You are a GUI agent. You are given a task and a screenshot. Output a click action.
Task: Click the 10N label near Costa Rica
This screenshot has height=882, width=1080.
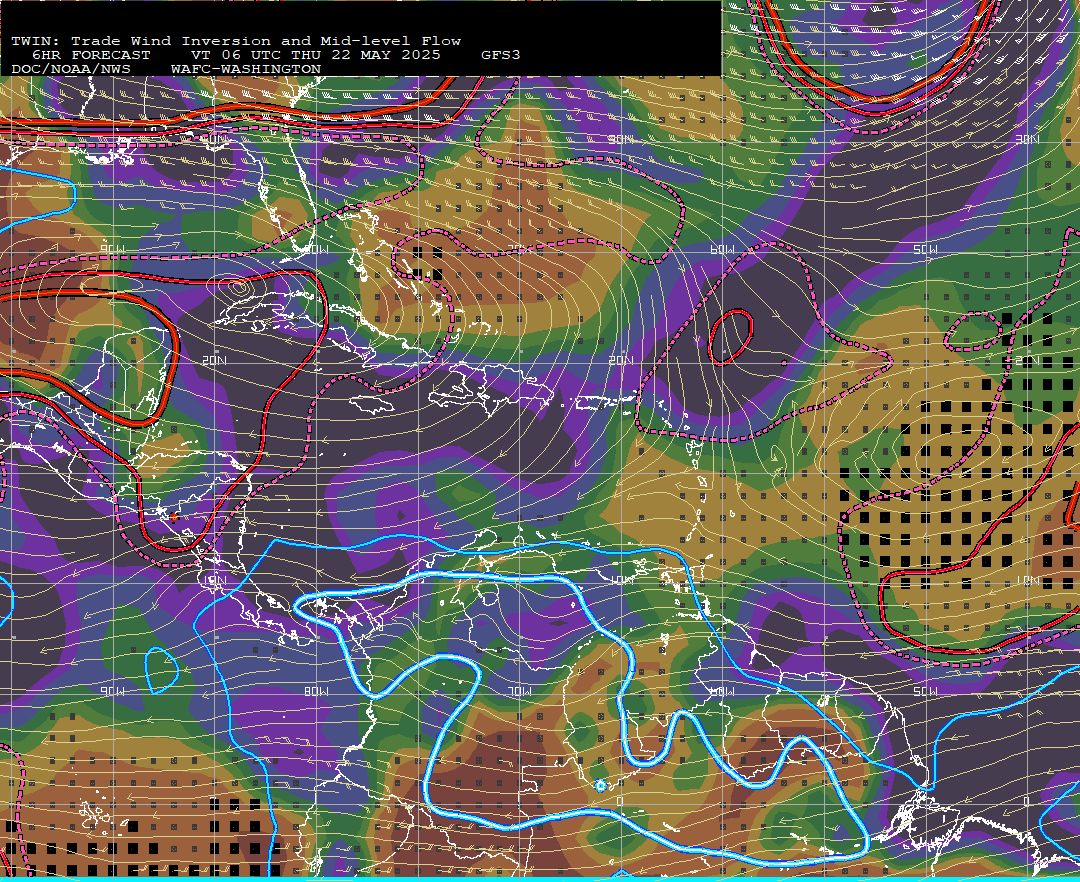click(x=214, y=580)
